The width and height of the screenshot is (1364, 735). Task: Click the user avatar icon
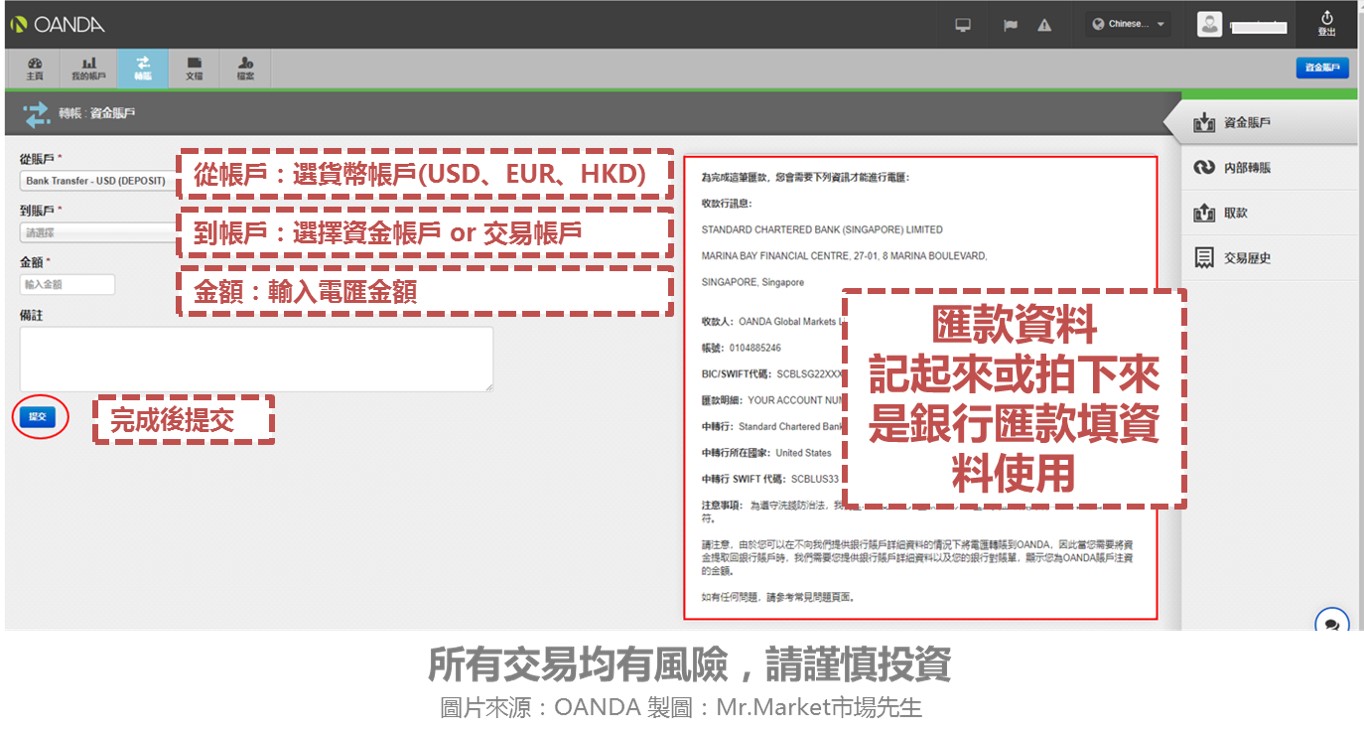[1209, 24]
